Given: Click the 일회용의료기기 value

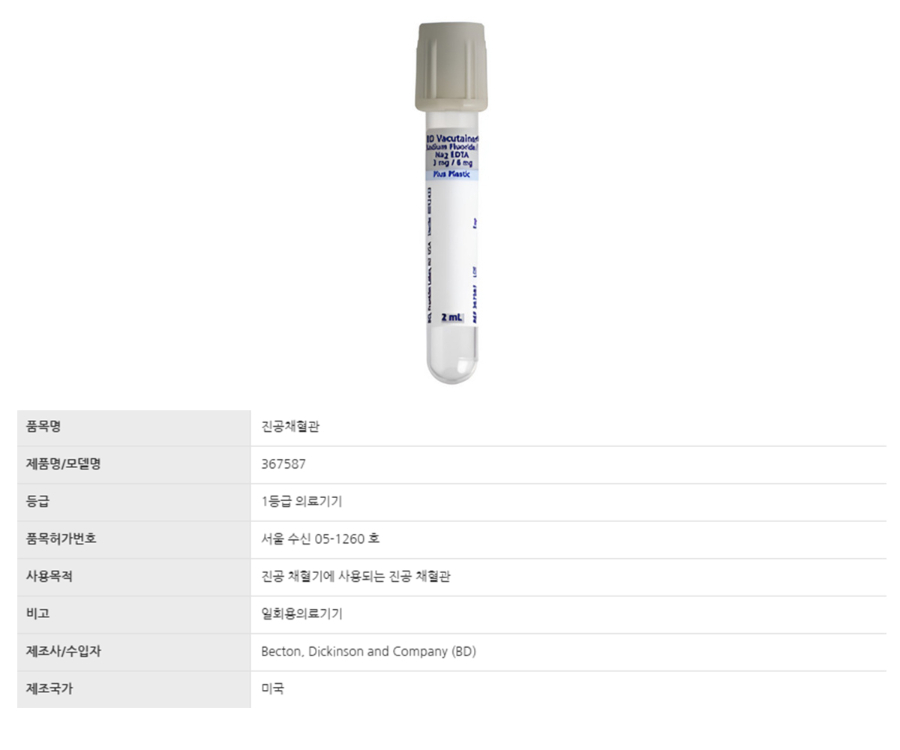Looking at the screenshot, I should [302, 614].
